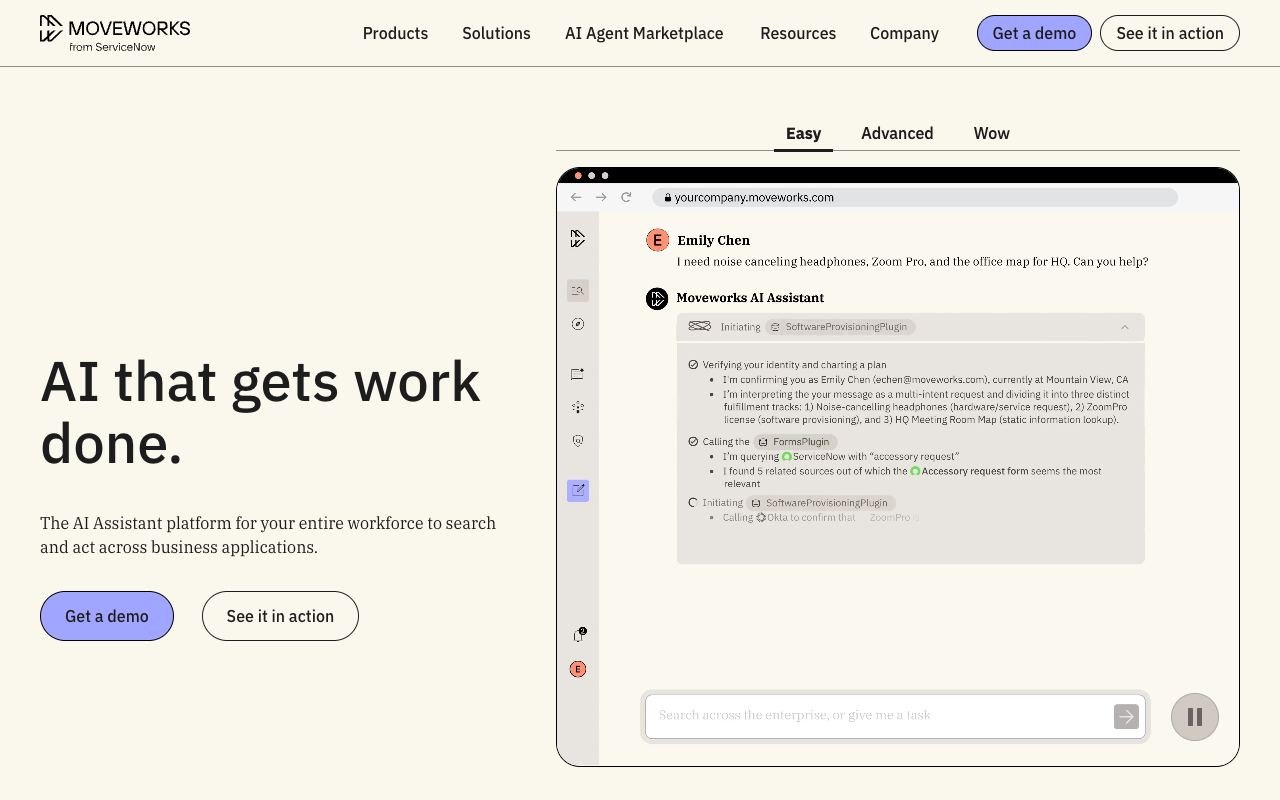Open the search icon in demo sidebar
The width and height of the screenshot is (1280, 800).
(x=578, y=290)
